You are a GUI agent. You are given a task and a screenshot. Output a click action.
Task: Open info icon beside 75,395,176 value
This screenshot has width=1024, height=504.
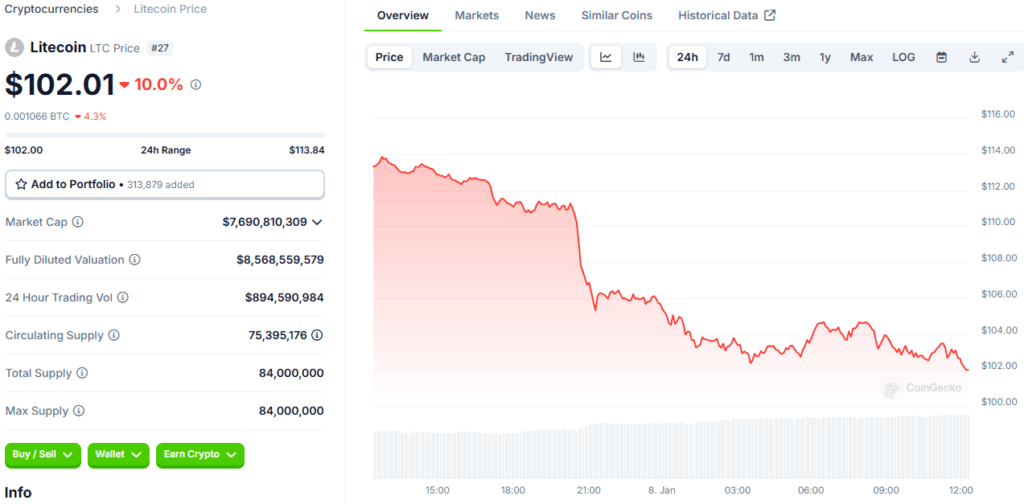pos(317,336)
